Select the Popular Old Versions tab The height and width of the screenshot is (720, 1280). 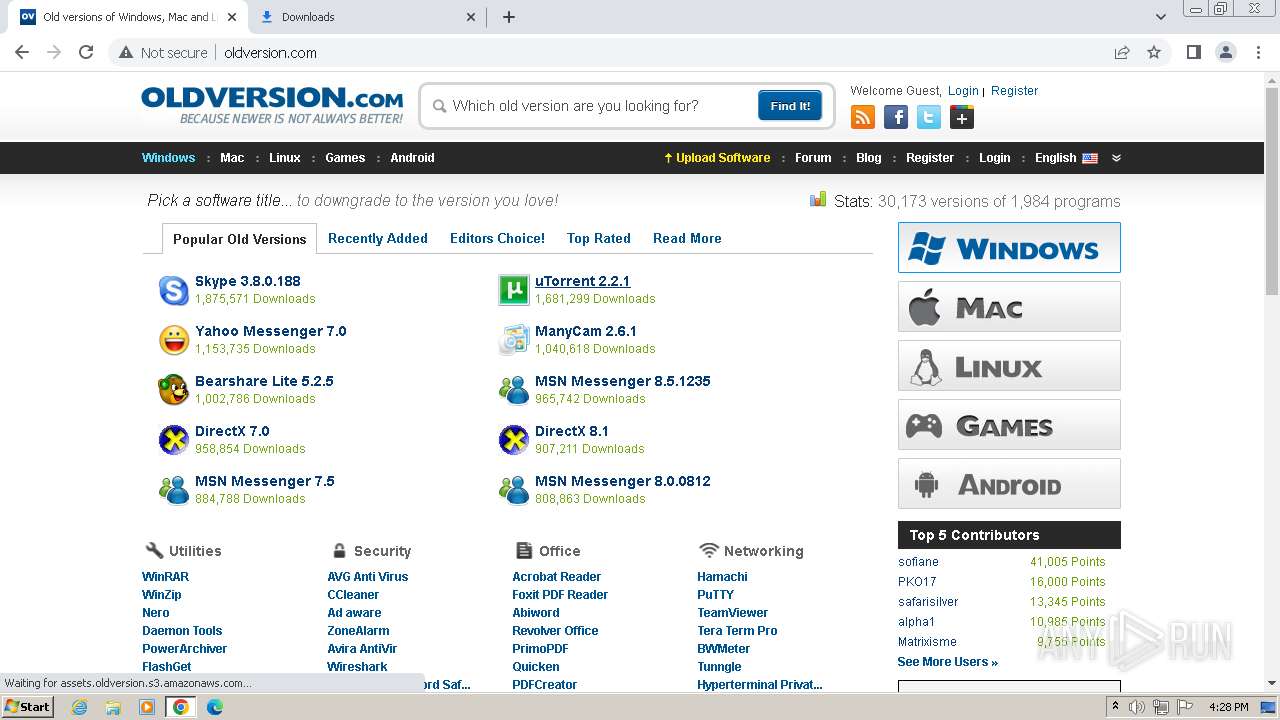(239, 239)
